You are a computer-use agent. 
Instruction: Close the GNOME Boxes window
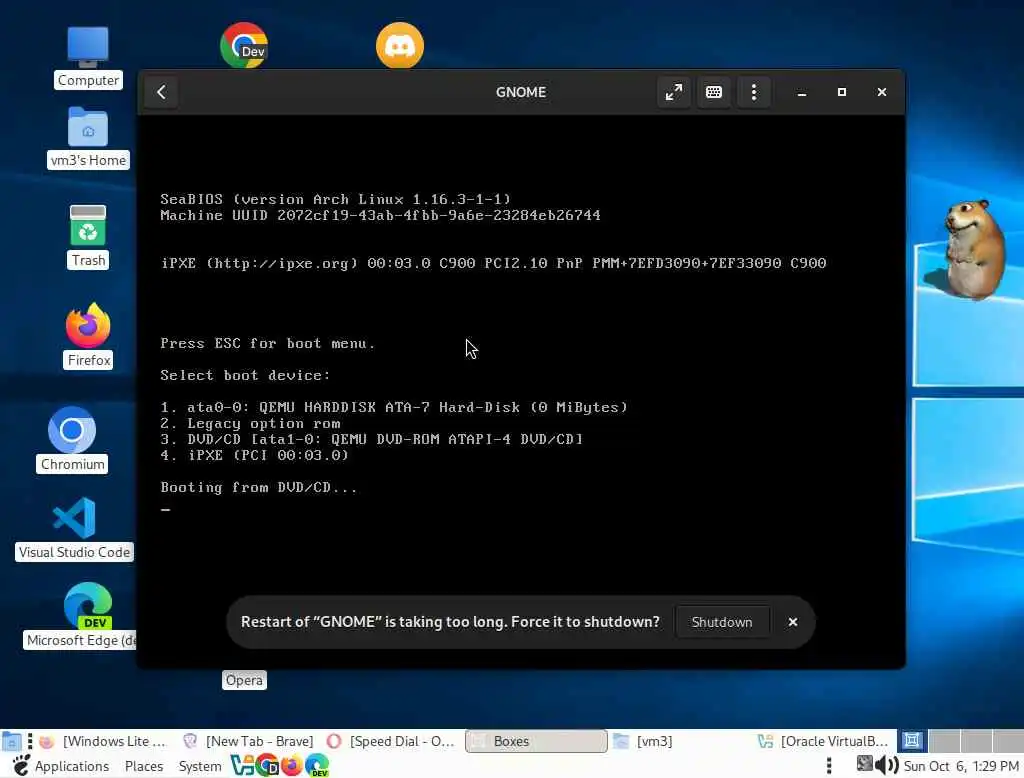point(882,92)
